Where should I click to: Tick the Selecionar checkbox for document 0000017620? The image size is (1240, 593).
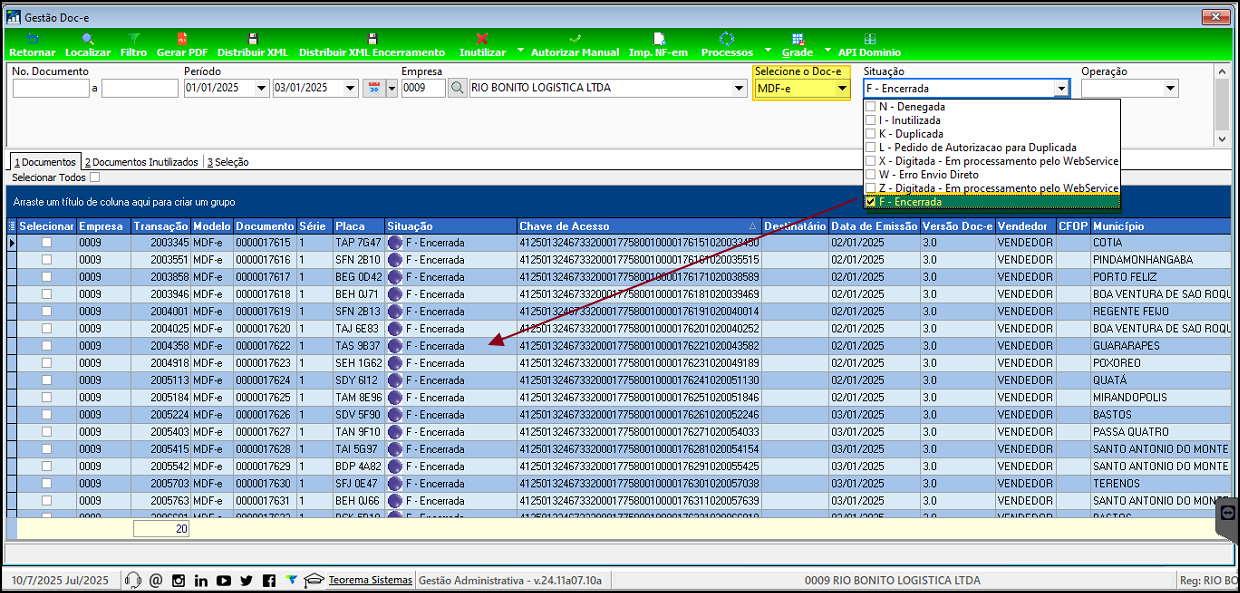click(x=46, y=328)
